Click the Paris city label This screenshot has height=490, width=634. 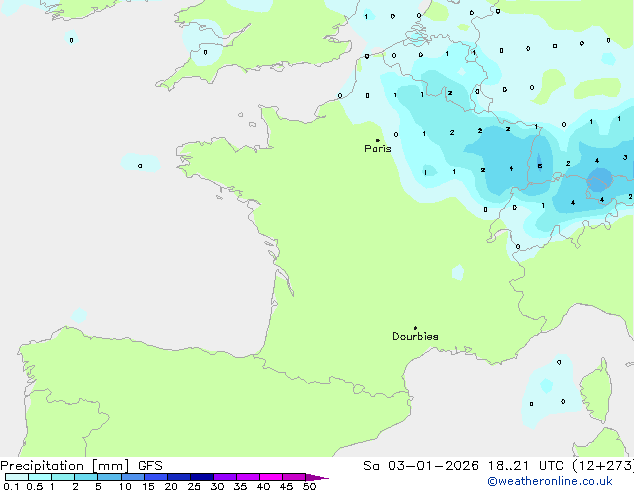click(x=378, y=149)
